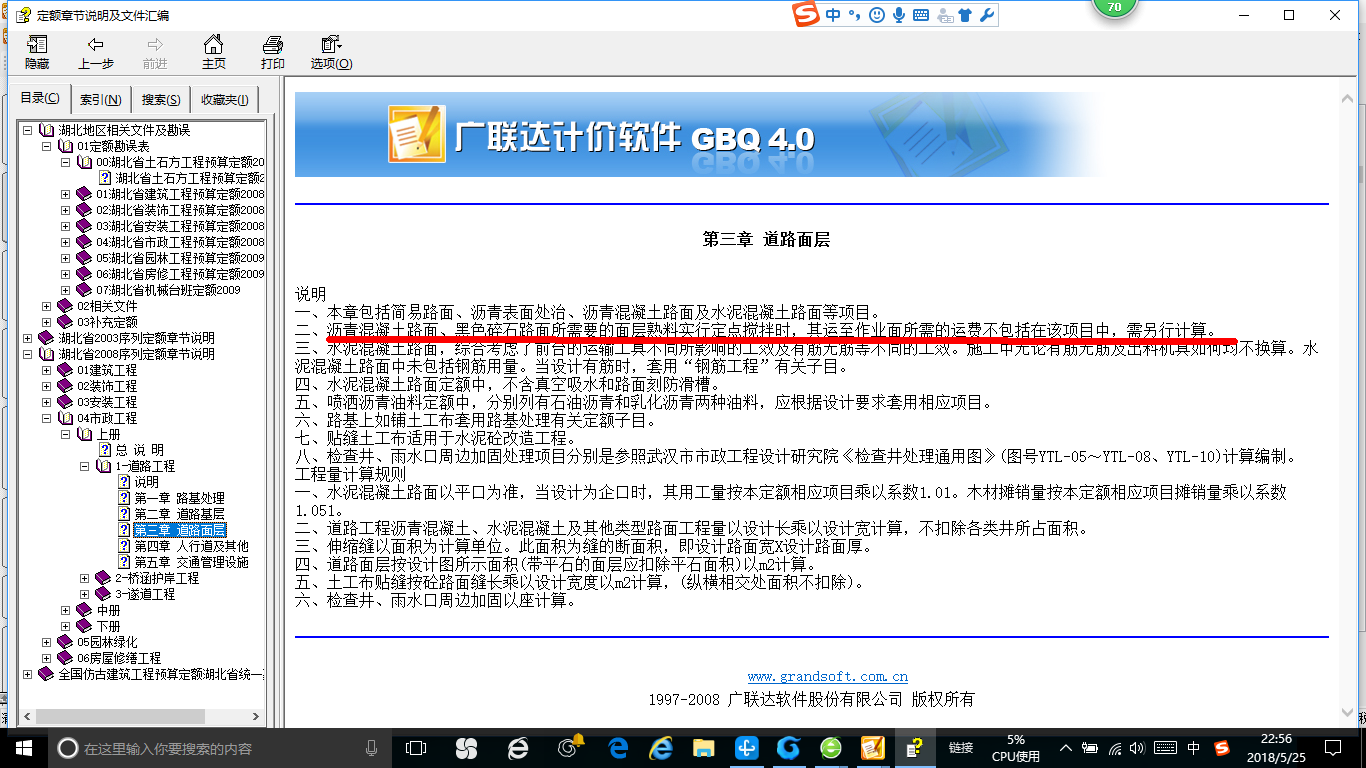Open Task View on the taskbar
The width and height of the screenshot is (1366, 768).
(x=415, y=748)
